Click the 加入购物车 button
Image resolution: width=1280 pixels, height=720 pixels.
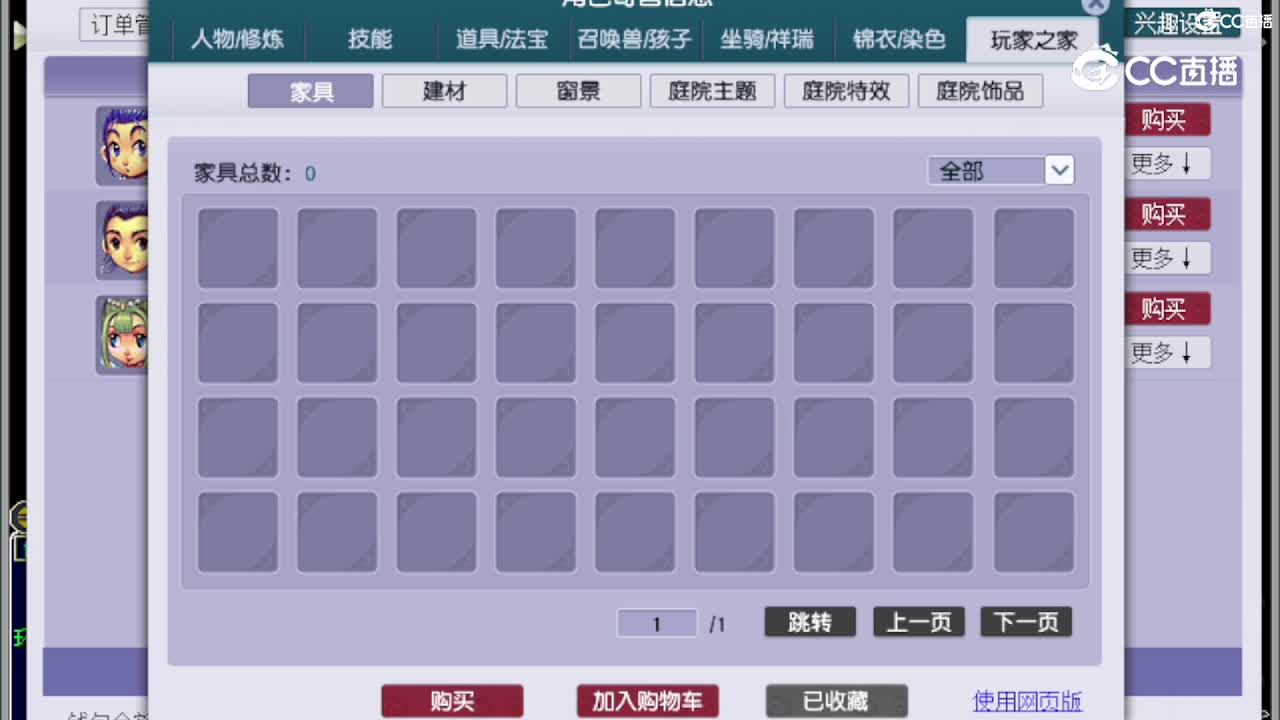647,700
